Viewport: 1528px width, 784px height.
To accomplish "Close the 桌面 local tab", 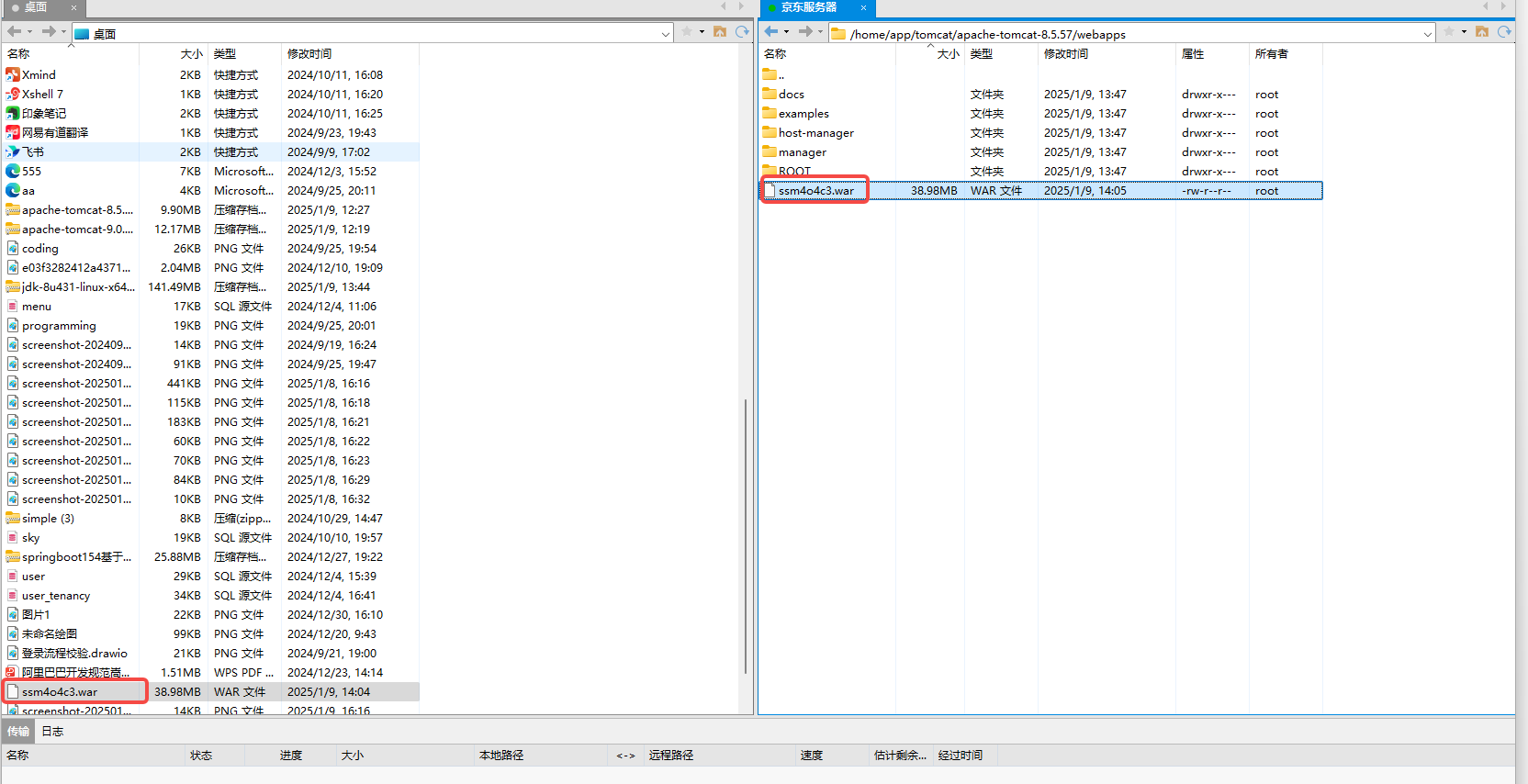I will pyautogui.click(x=73, y=7).
